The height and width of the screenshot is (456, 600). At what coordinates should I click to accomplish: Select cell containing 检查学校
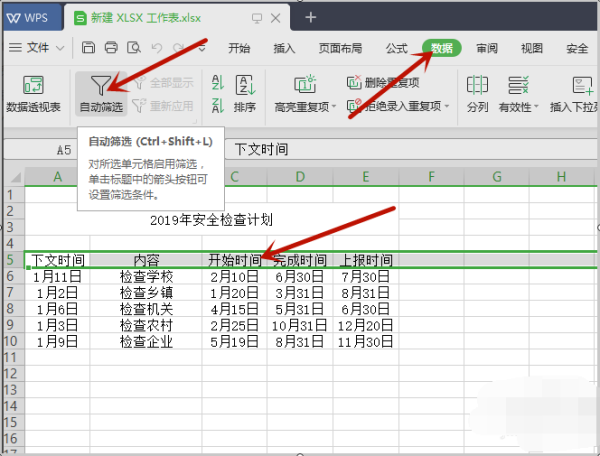[146, 277]
